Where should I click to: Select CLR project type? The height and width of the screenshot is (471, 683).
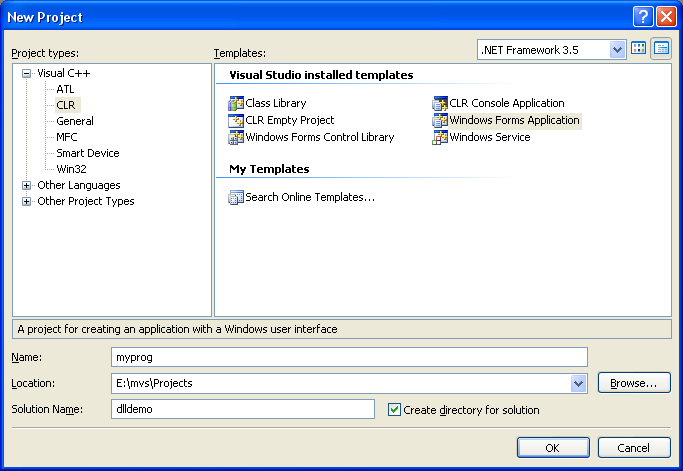click(x=66, y=105)
